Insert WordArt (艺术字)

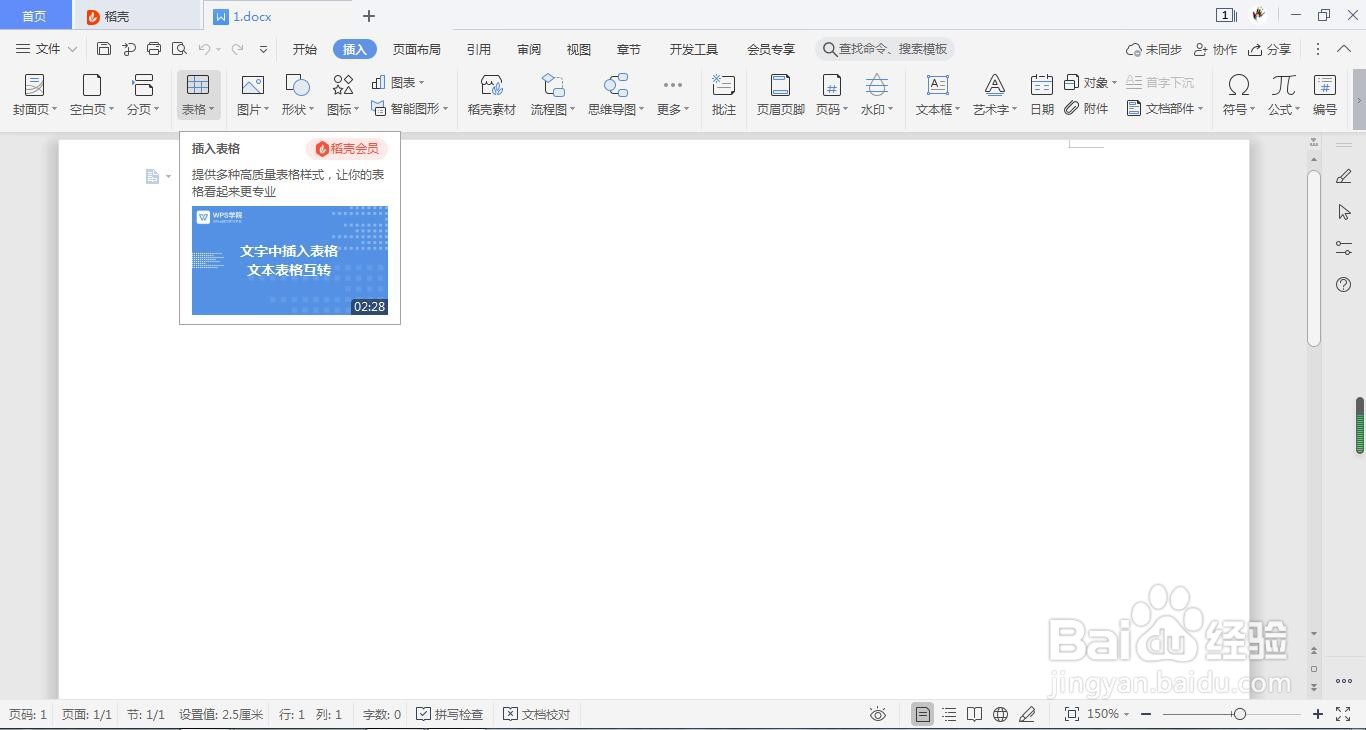pos(995,95)
